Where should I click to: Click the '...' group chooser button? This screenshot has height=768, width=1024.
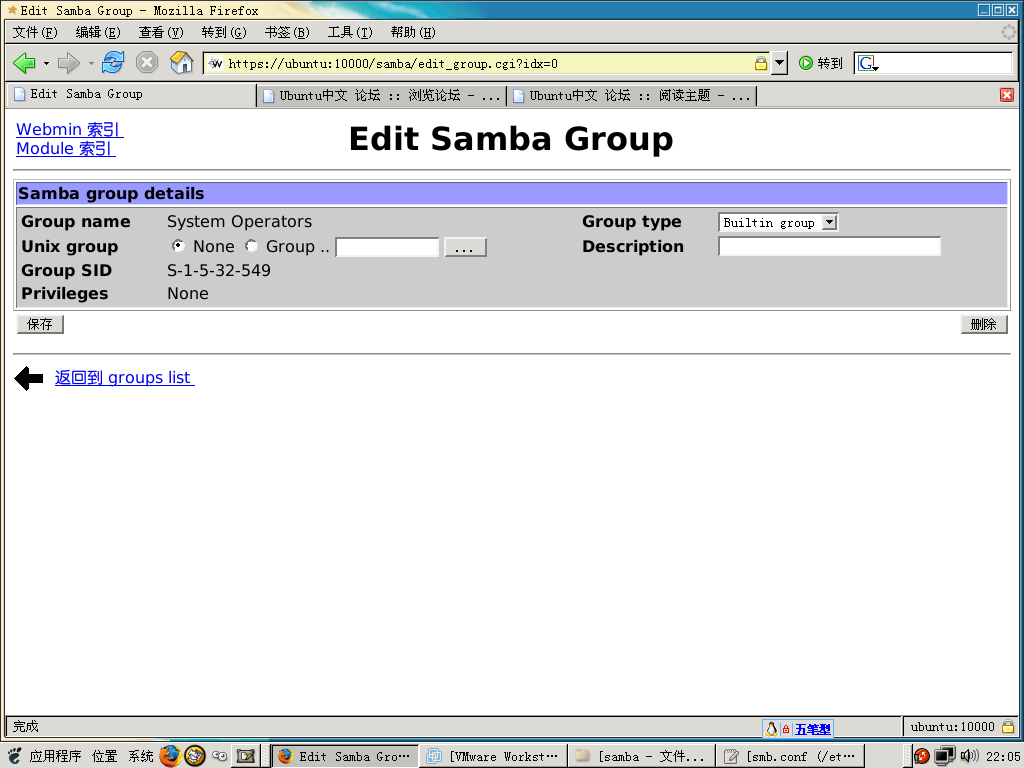pyautogui.click(x=465, y=247)
